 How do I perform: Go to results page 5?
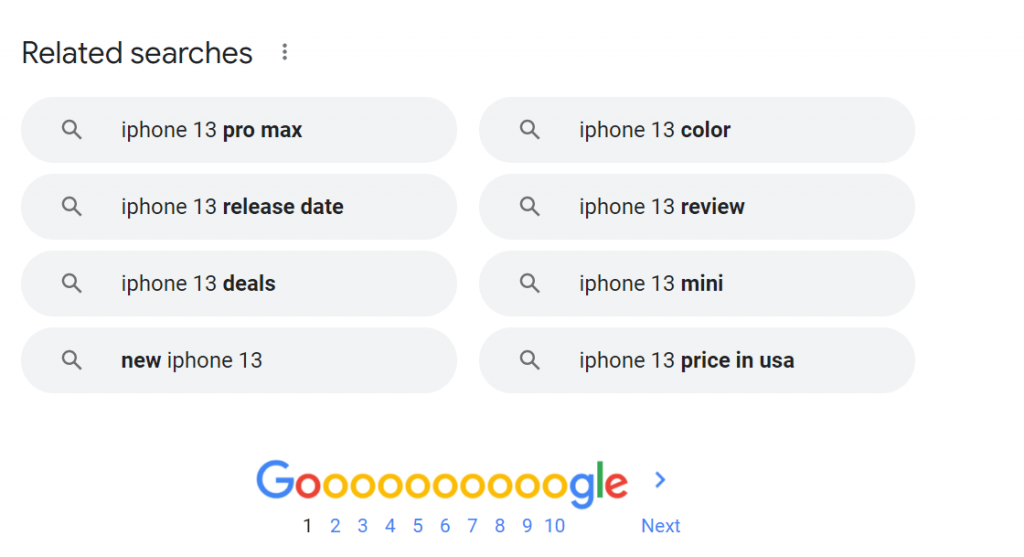click(x=418, y=526)
